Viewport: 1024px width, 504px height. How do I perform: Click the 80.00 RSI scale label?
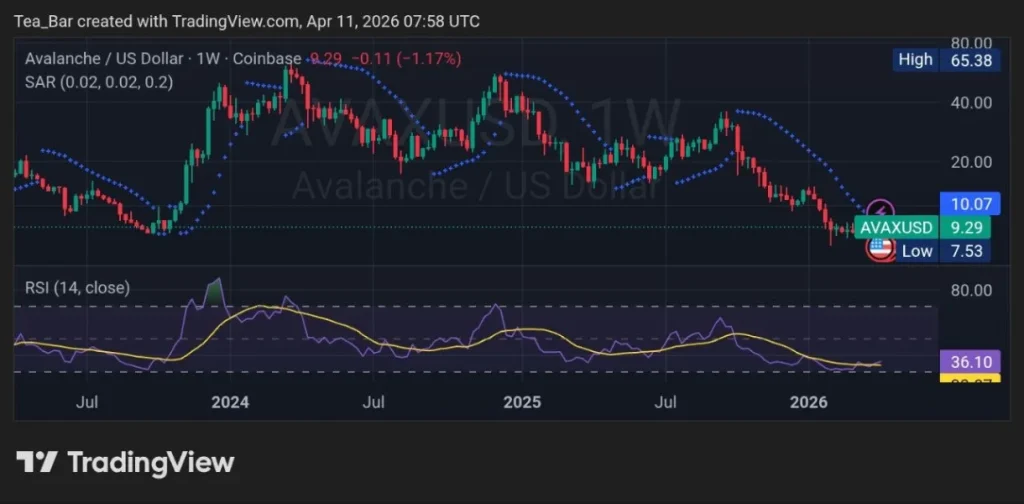click(x=971, y=290)
